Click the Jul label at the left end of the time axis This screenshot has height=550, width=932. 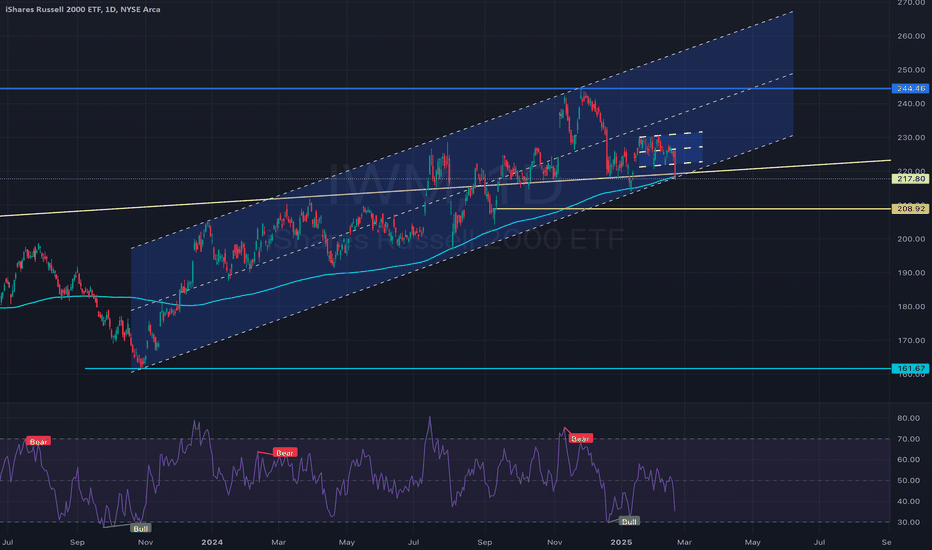pyautogui.click(x=7, y=542)
